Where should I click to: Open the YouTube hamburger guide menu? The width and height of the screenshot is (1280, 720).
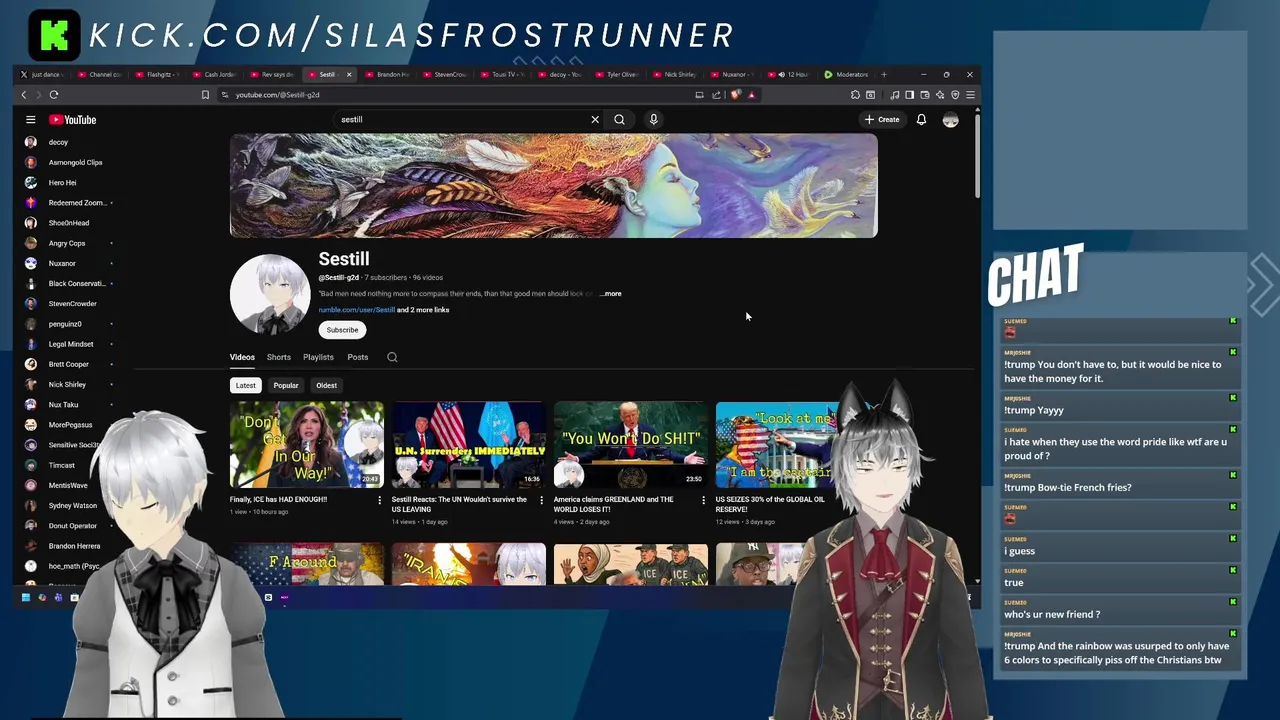[x=31, y=119]
